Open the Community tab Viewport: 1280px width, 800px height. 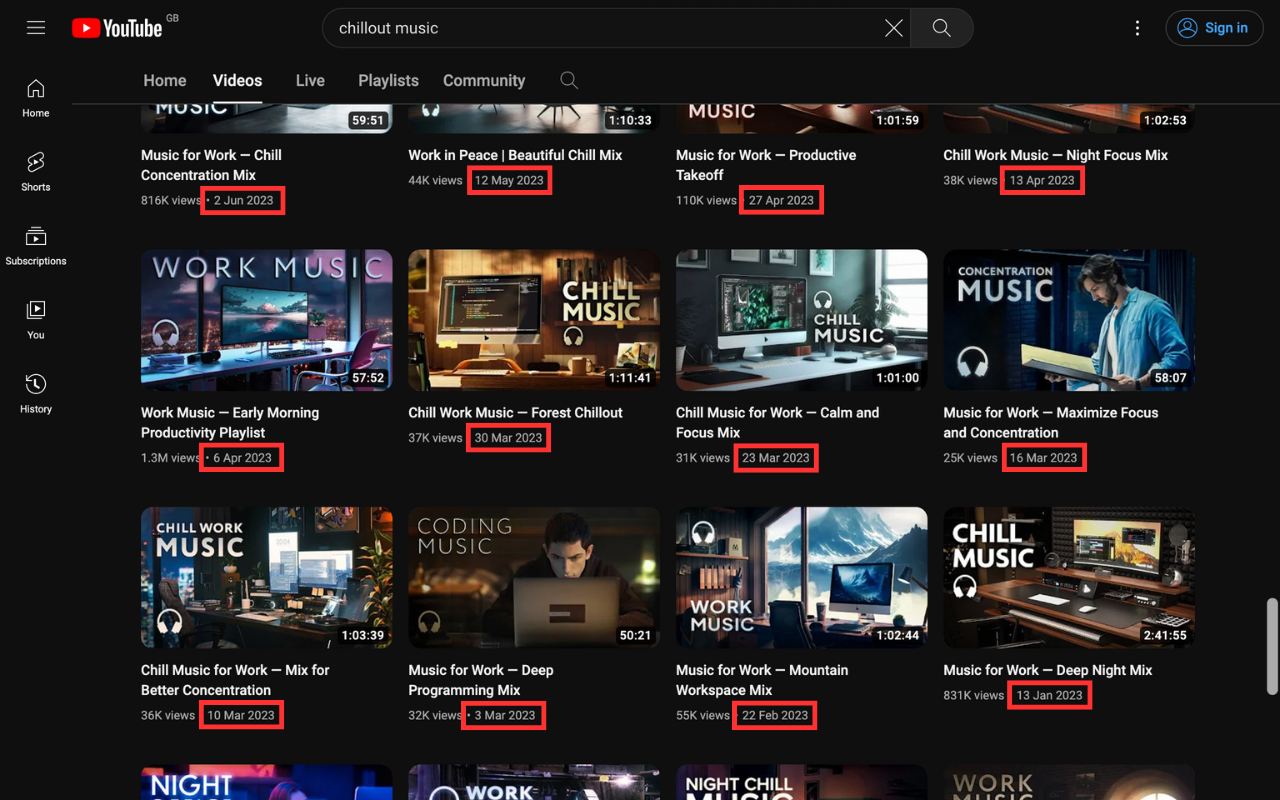[484, 81]
